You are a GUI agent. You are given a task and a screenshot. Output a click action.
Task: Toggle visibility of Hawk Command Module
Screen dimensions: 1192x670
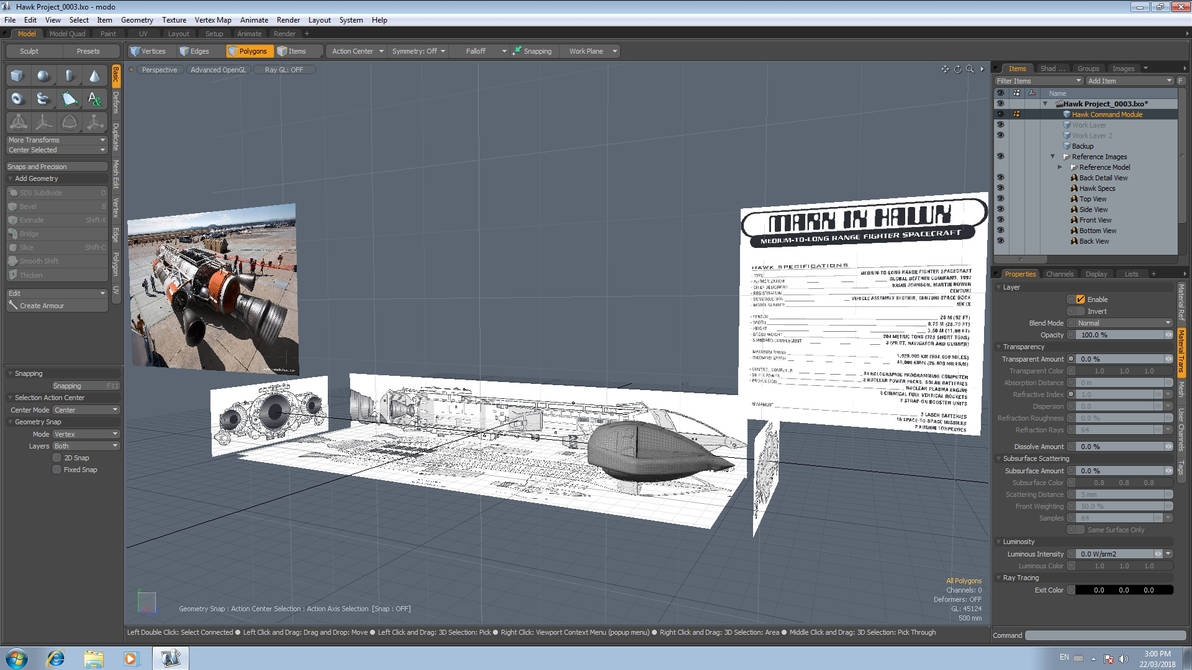pyautogui.click(x=1000, y=115)
